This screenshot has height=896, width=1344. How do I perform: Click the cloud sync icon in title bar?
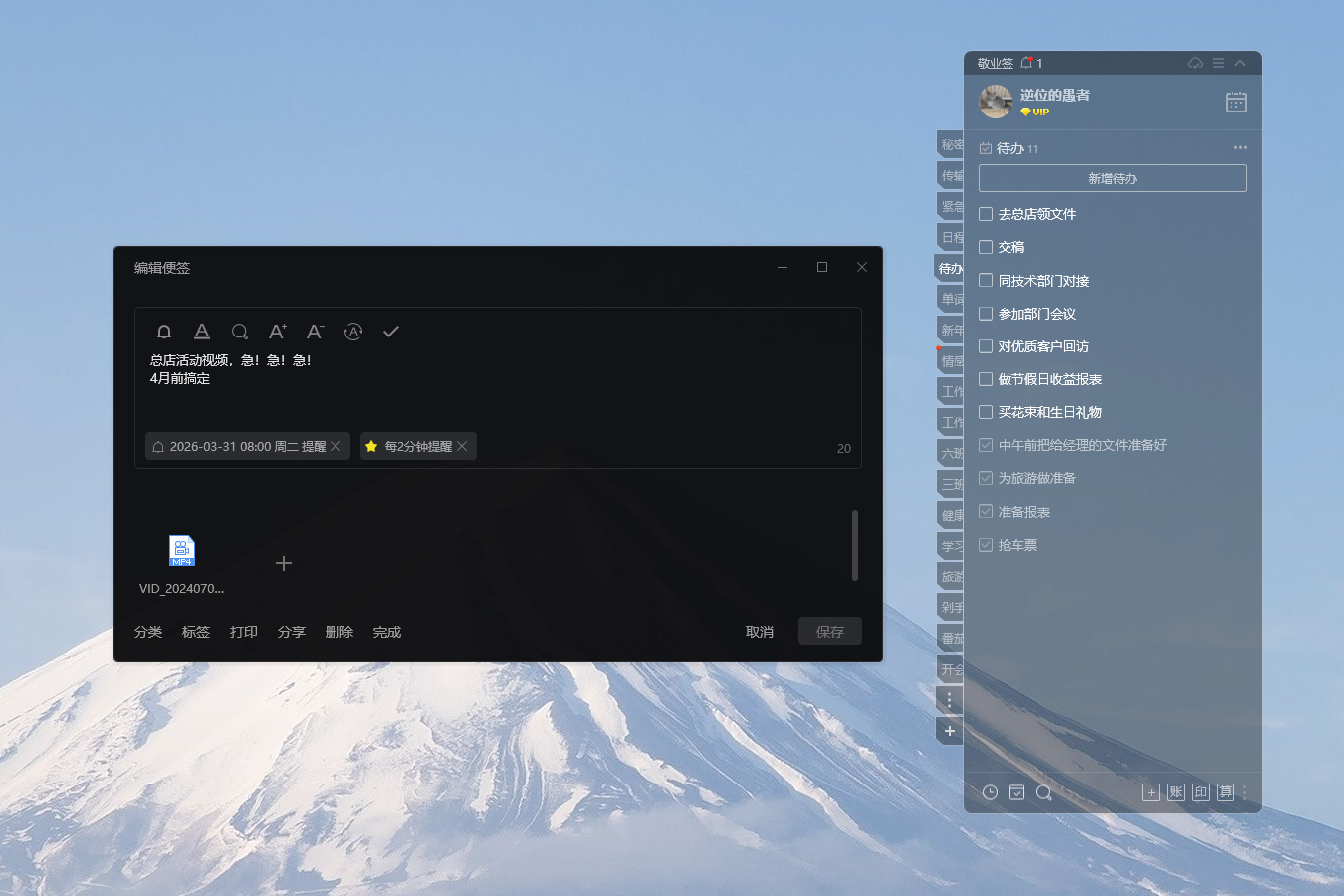(x=1195, y=63)
